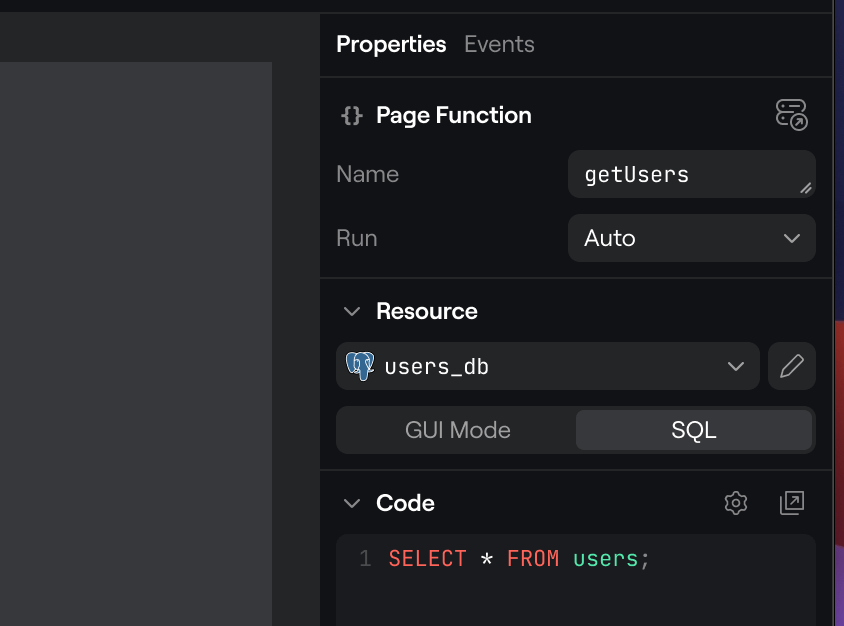The width and height of the screenshot is (844, 626).
Task: Click the resize handle on the Name field
Action: 805,187
